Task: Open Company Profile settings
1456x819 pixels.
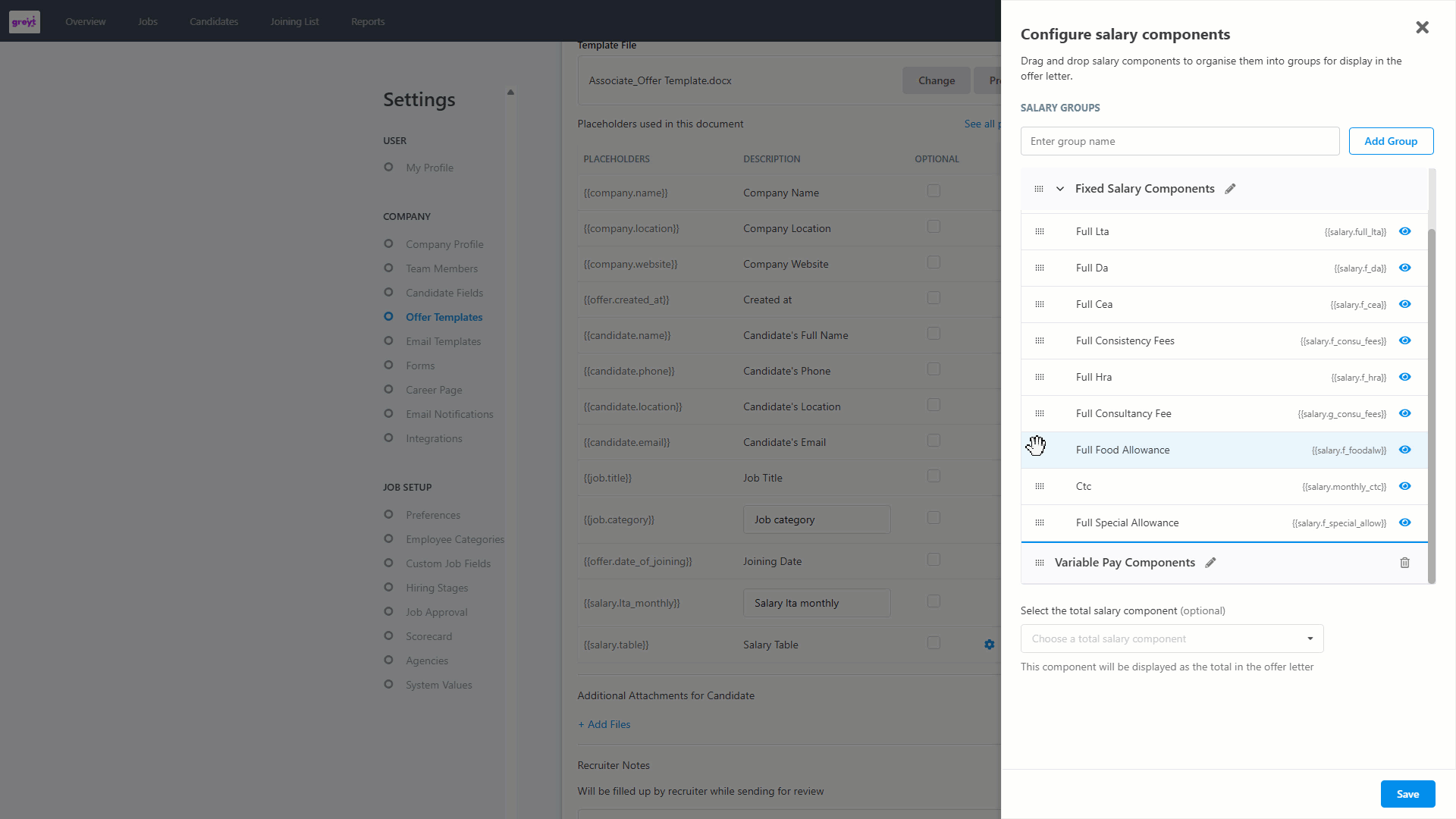Action: (x=444, y=244)
